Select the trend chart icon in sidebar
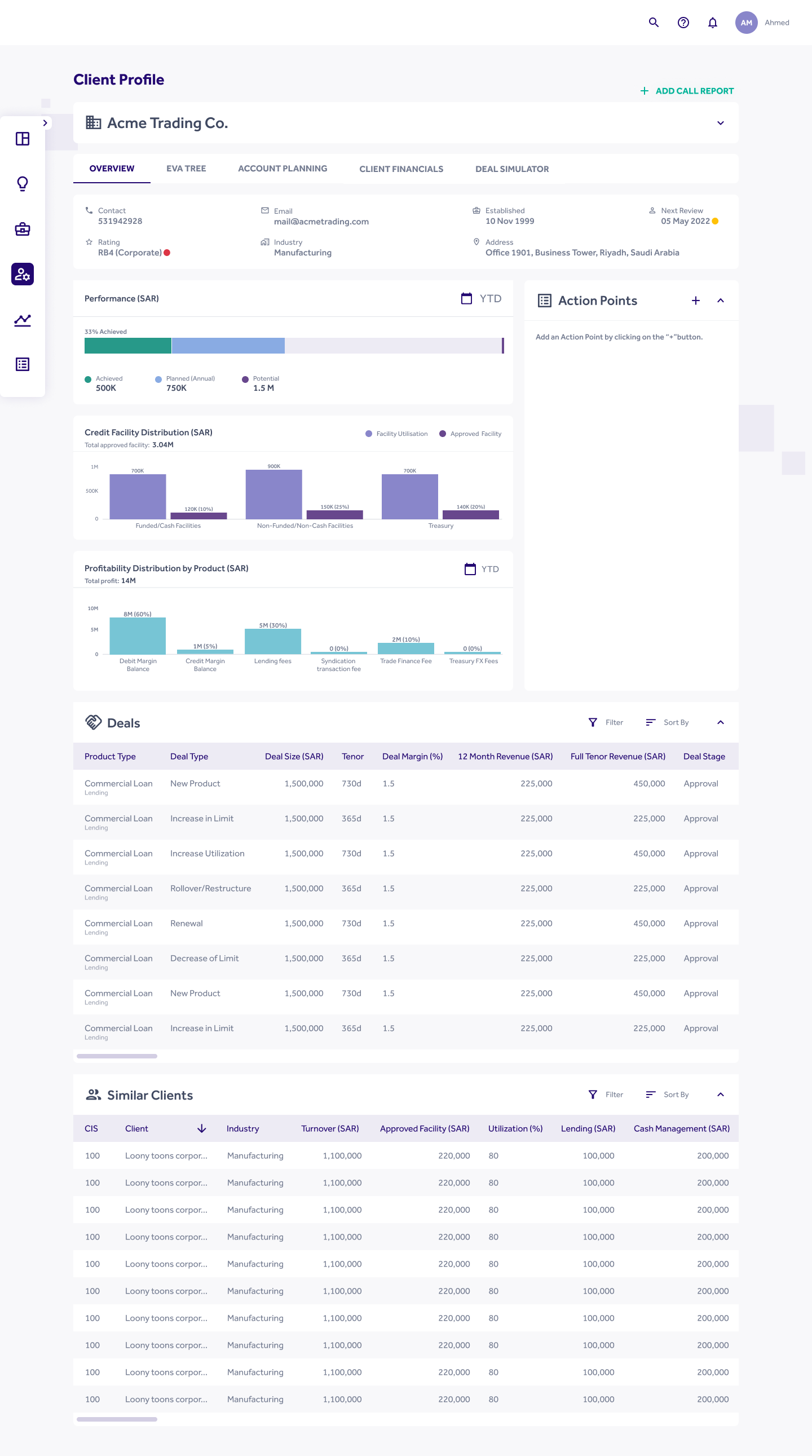812x1456 pixels. 23,320
